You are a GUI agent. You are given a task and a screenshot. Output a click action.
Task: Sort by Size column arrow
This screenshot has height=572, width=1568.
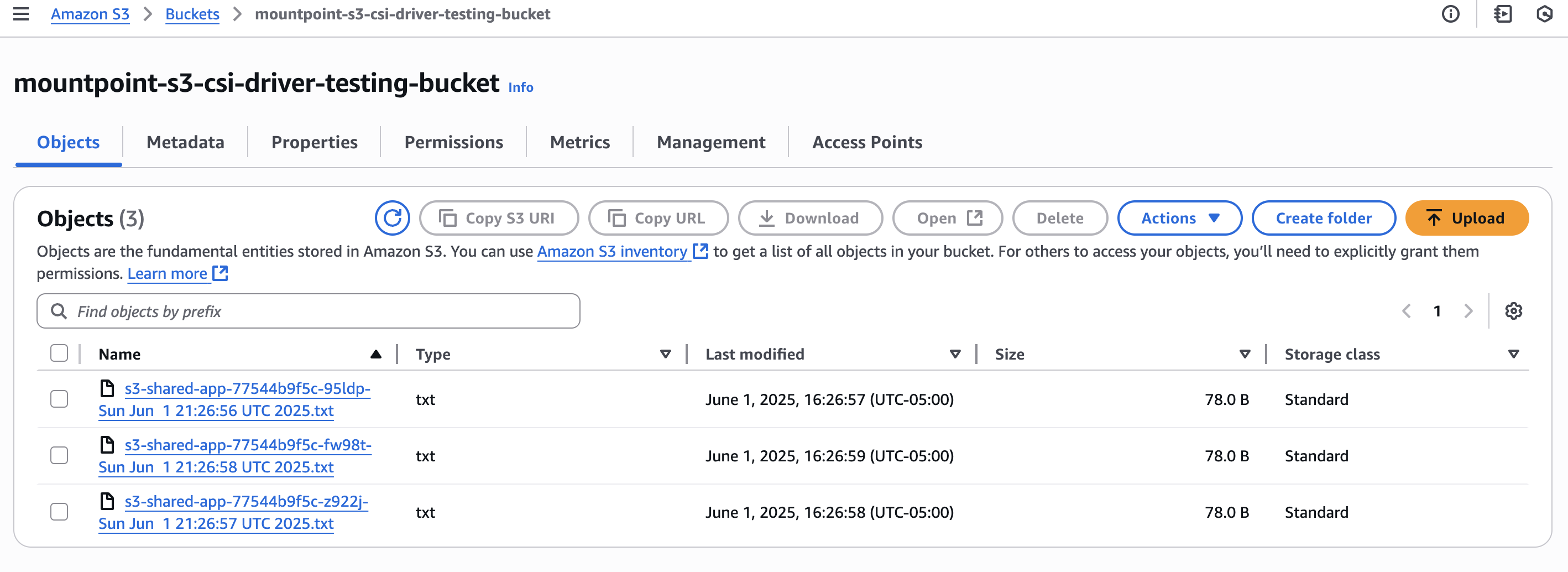[1245, 354]
